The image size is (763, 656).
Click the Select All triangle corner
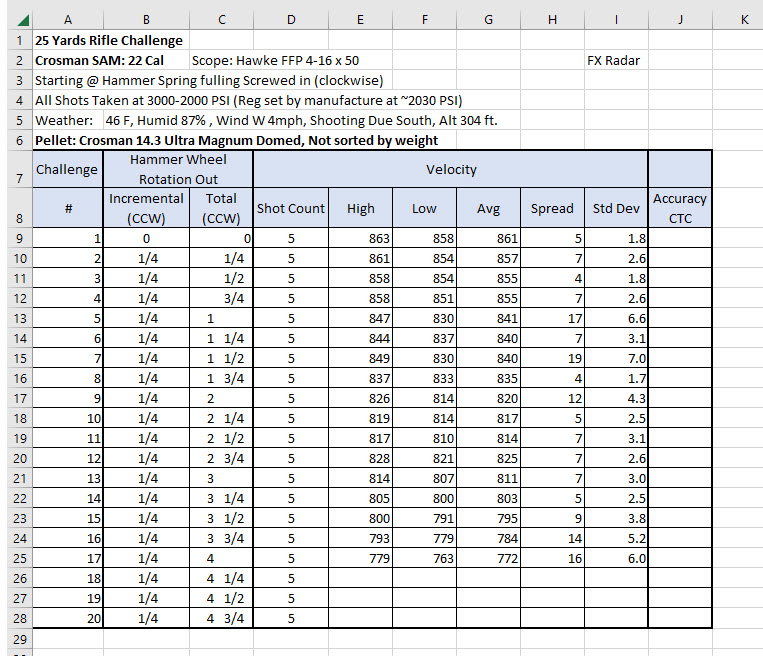23,20
